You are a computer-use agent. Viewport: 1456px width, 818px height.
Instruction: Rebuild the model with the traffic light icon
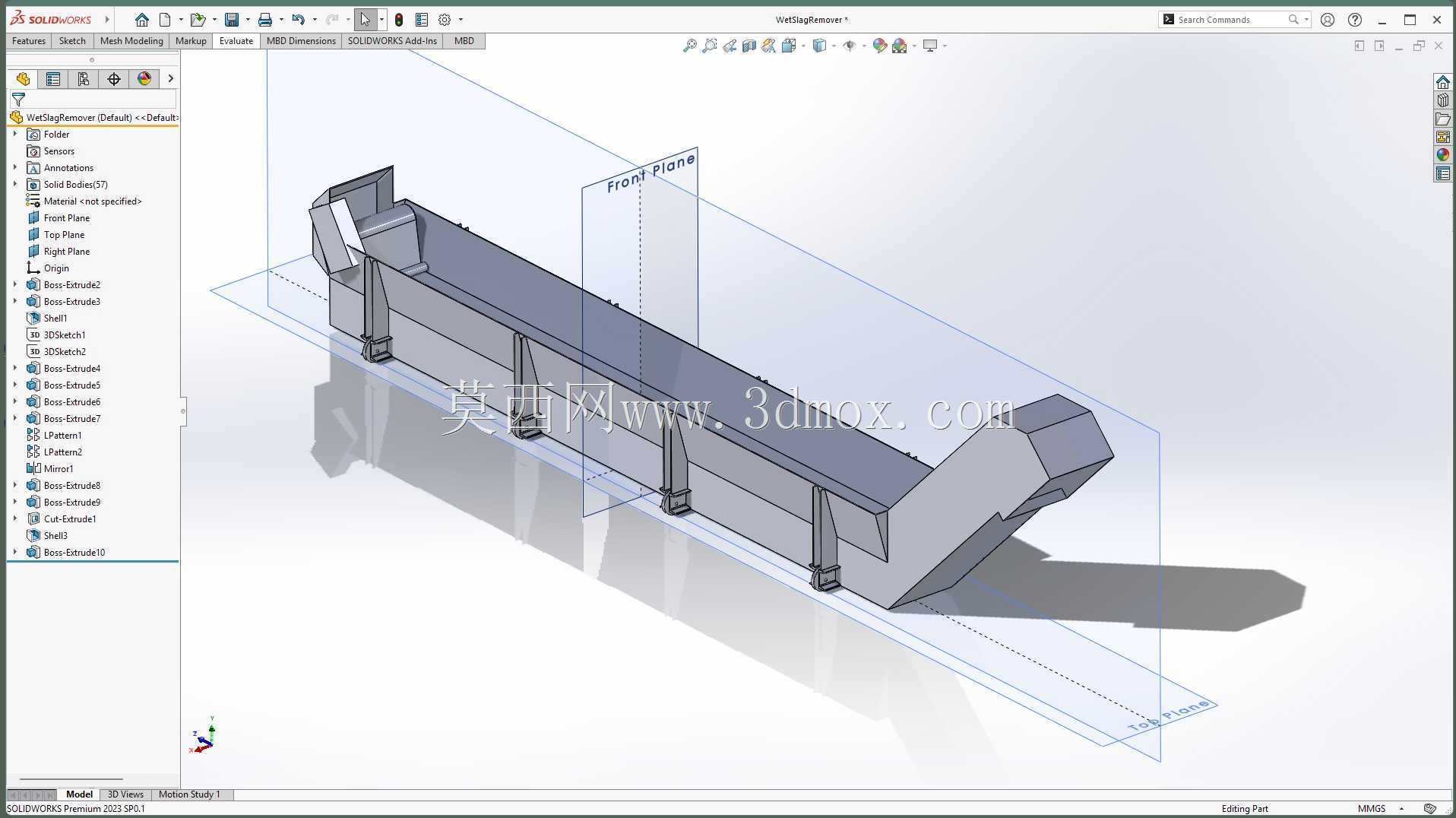399,20
